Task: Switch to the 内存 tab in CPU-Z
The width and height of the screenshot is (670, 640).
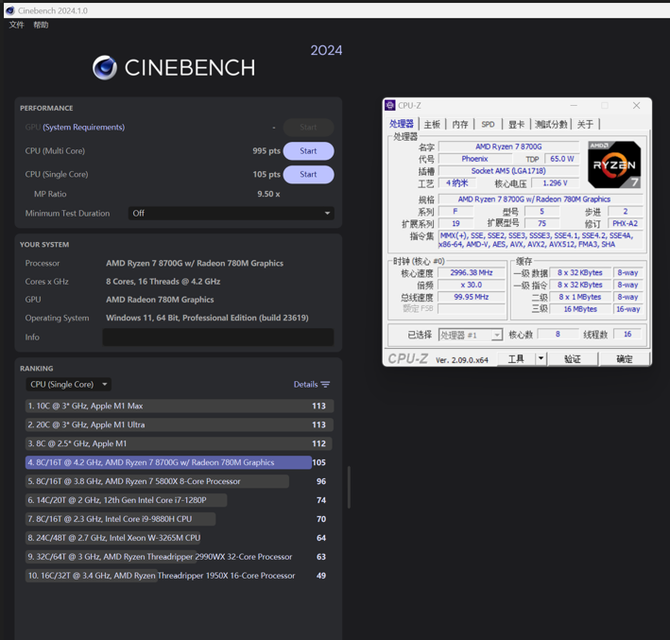Action: coord(460,124)
